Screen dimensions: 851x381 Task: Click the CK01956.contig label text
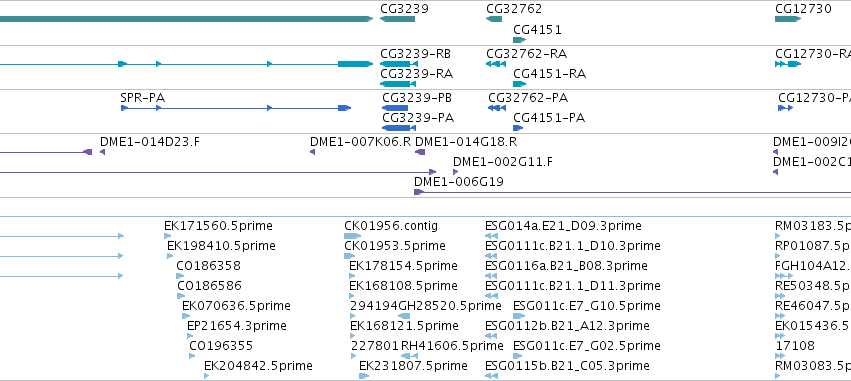pos(391,226)
